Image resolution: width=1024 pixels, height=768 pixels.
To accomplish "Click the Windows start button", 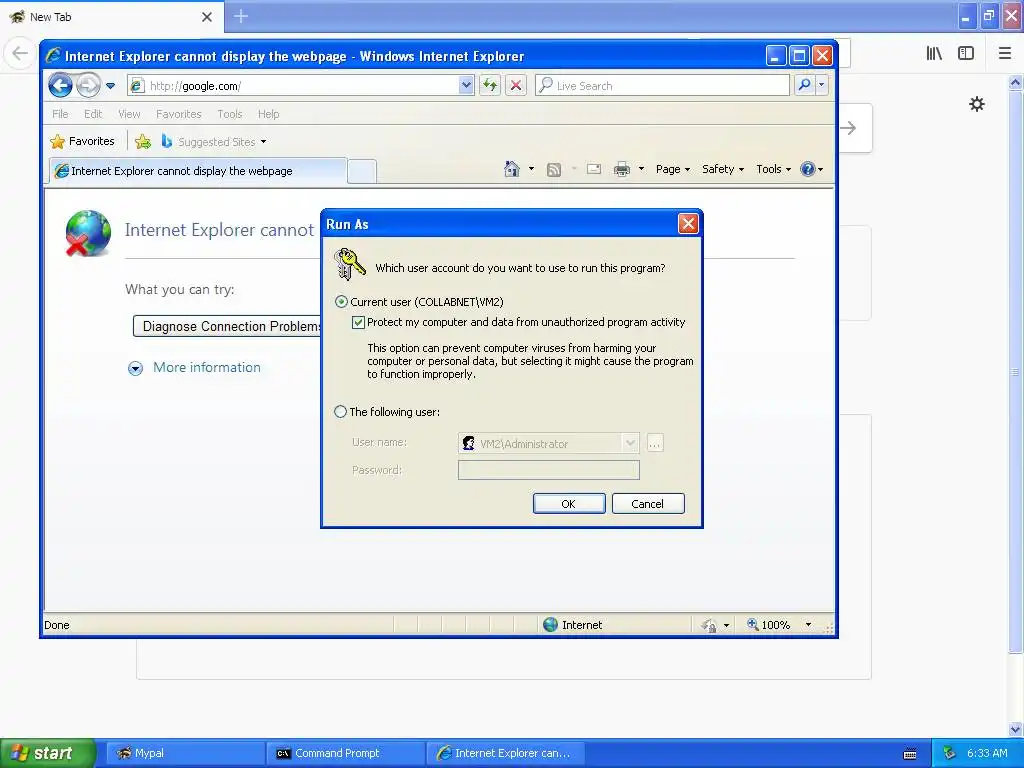I will pos(48,753).
